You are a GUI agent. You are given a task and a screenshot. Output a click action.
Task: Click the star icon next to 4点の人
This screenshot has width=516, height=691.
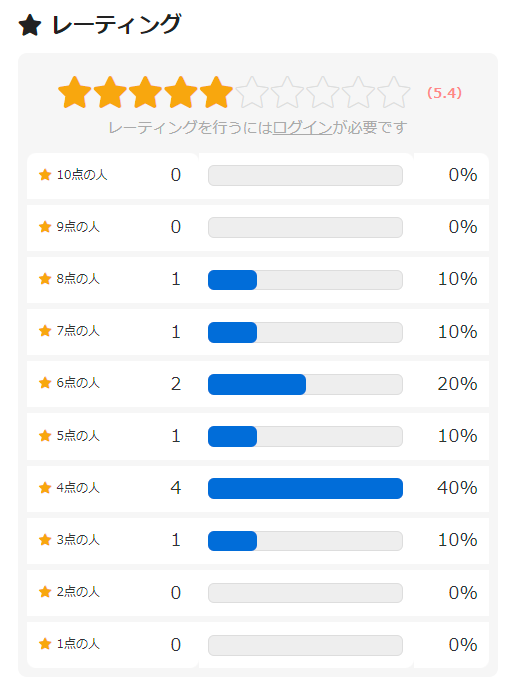[x=45, y=488]
